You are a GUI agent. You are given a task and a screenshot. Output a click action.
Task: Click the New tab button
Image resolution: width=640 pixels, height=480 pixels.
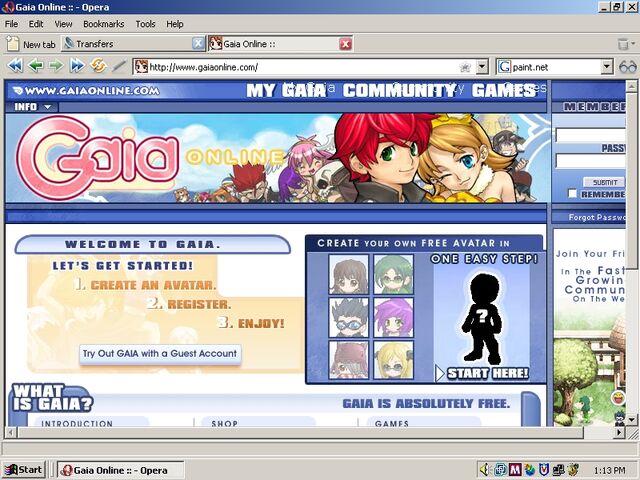(32, 44)
